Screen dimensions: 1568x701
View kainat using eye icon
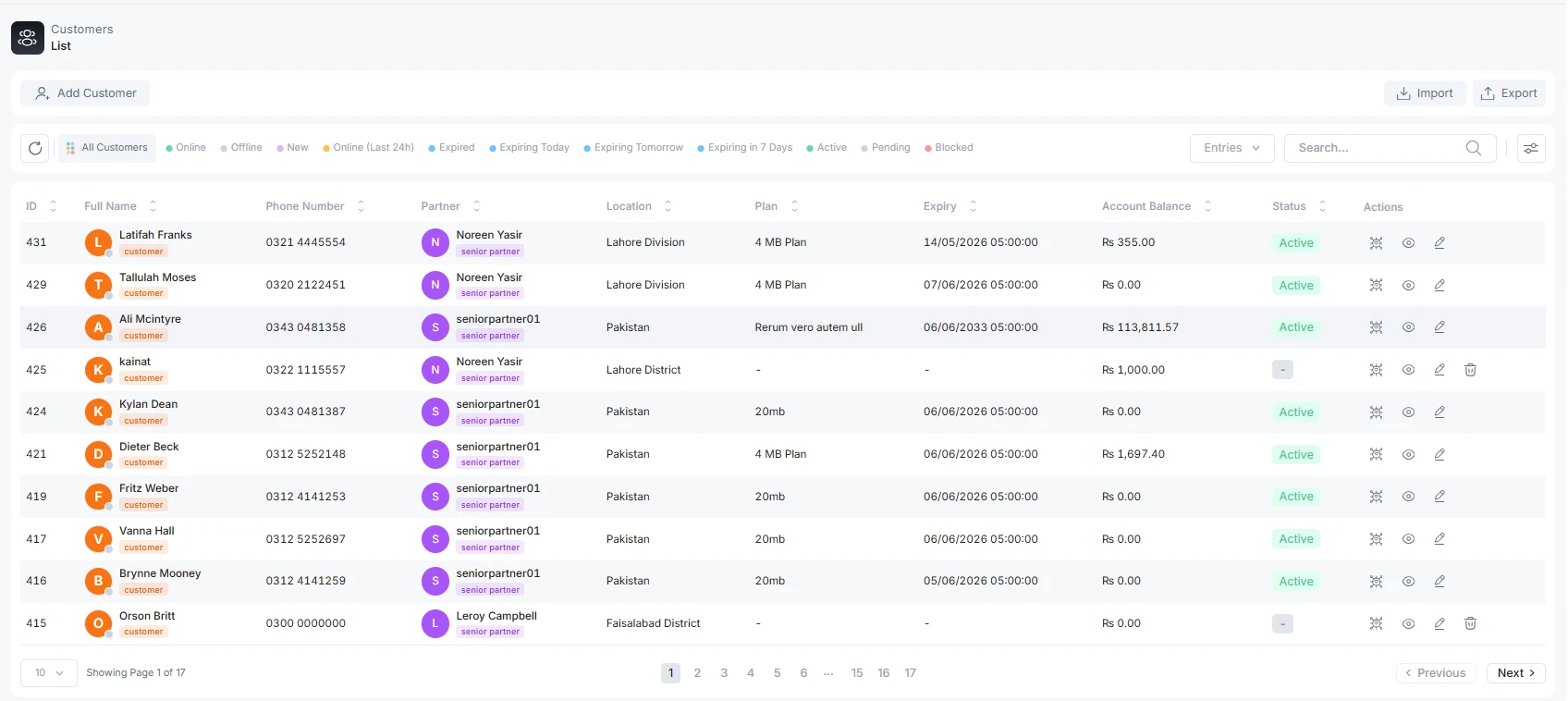[1408, 370]
